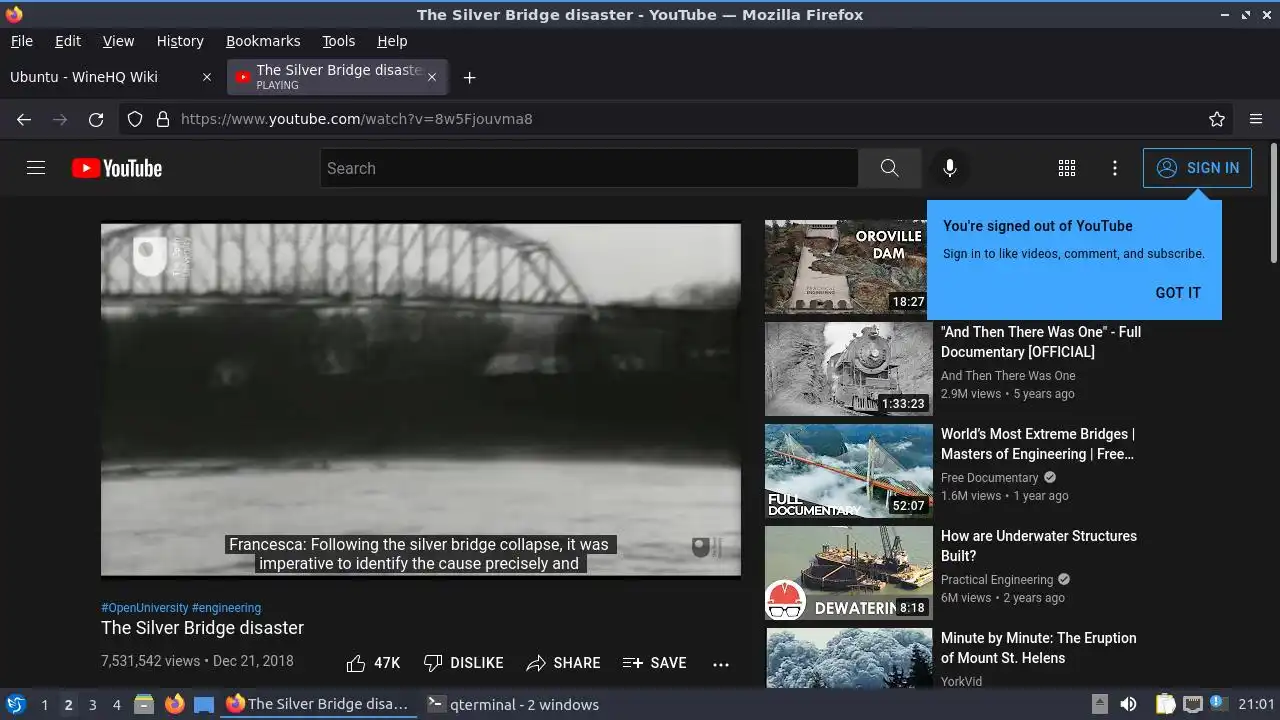
Task: Open qterminal windows from the taskbar
Action: (x=513, y=705)
